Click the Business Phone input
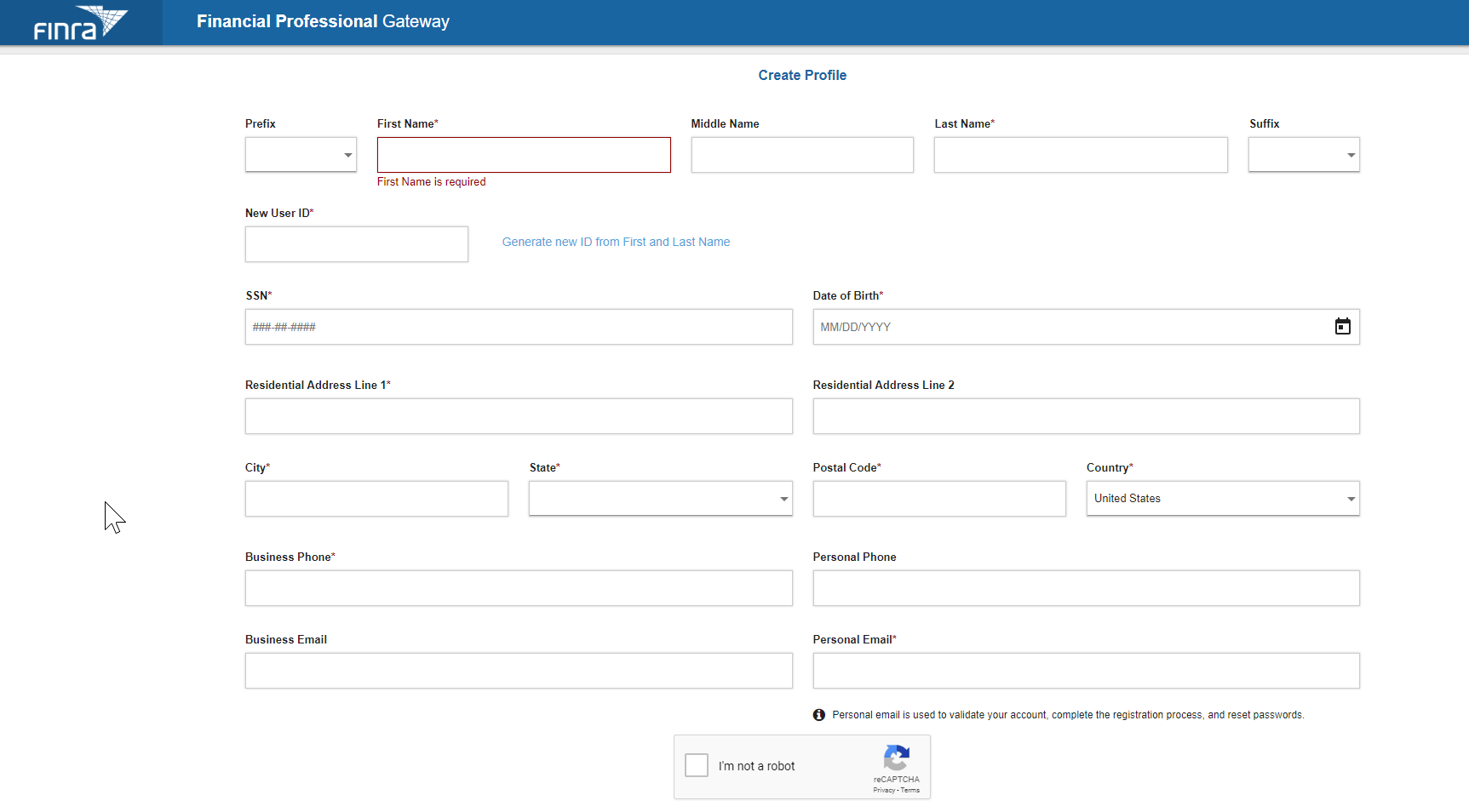1469x812 pixels. coord(519,588)
